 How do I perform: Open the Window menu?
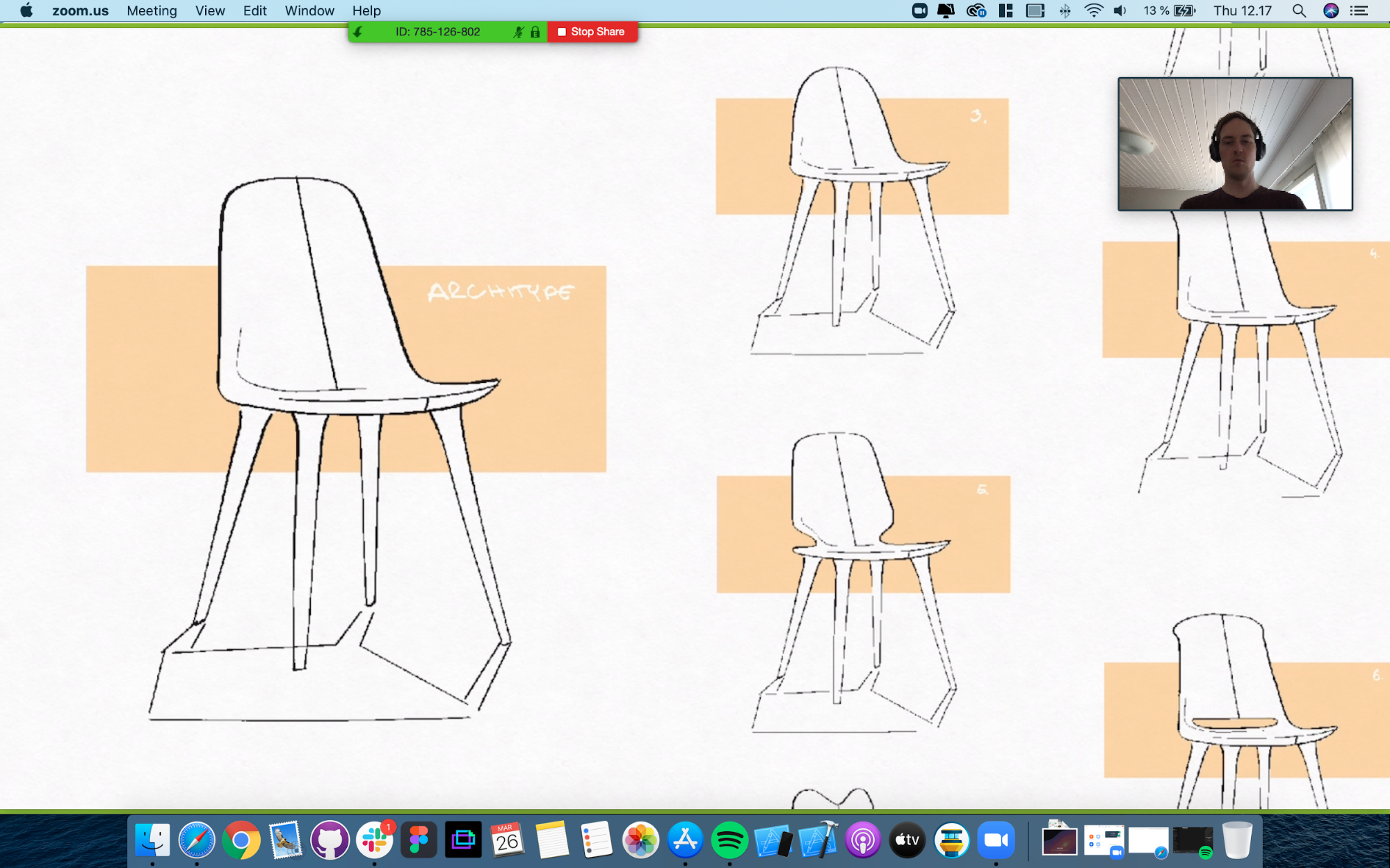coord(309,10)
